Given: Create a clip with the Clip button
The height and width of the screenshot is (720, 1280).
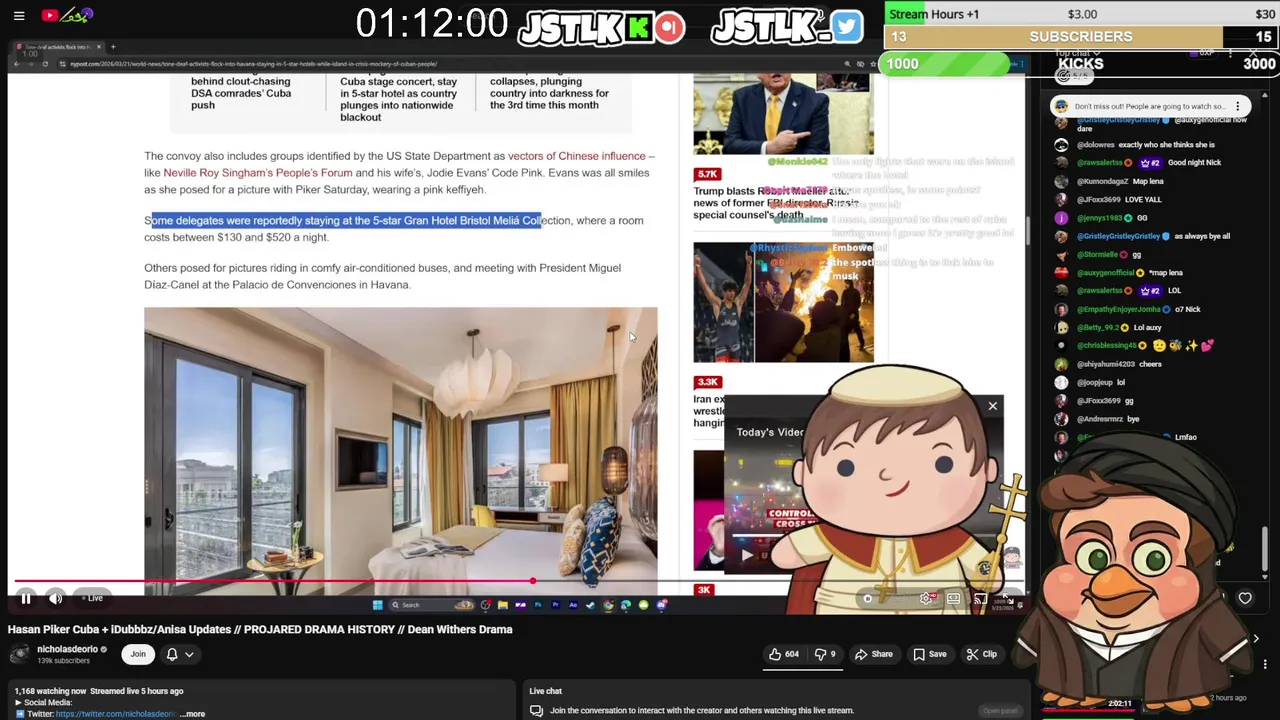Looking at the screenshot, I should point(981,654).
